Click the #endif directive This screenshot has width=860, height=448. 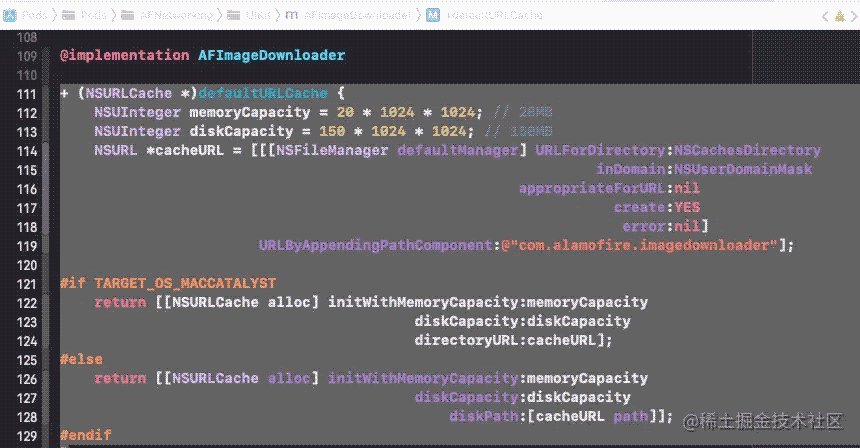(x=86, y=435)
